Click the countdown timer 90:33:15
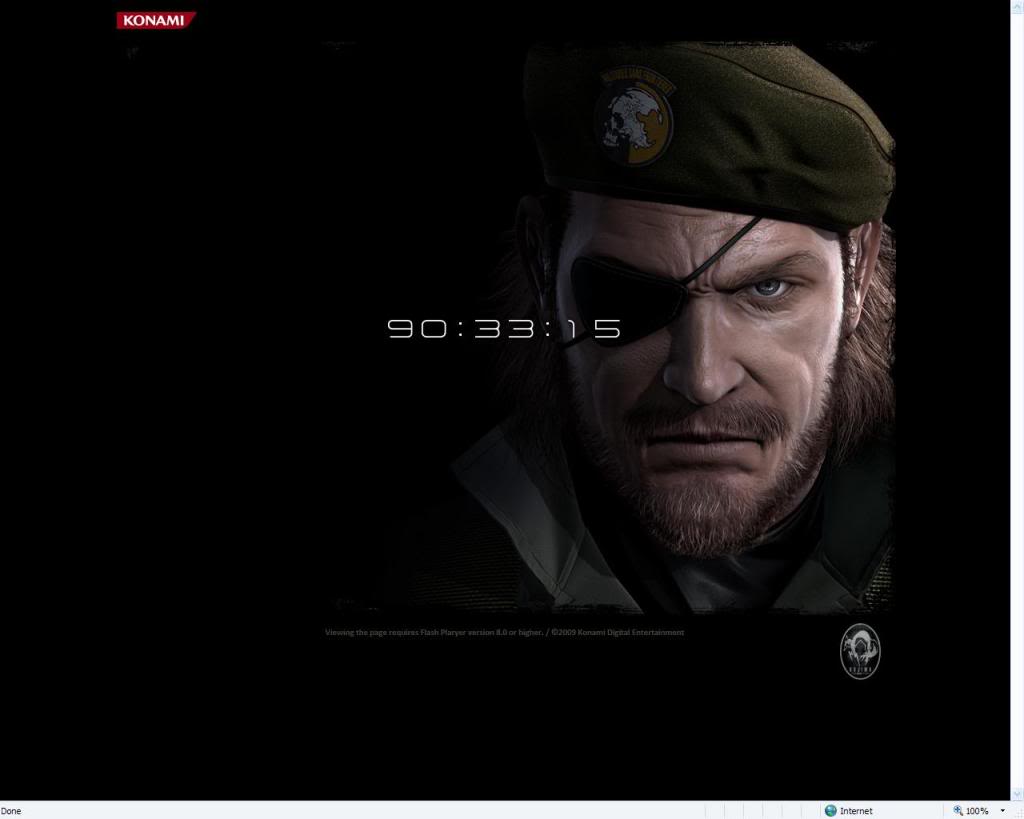 [504, 329]
